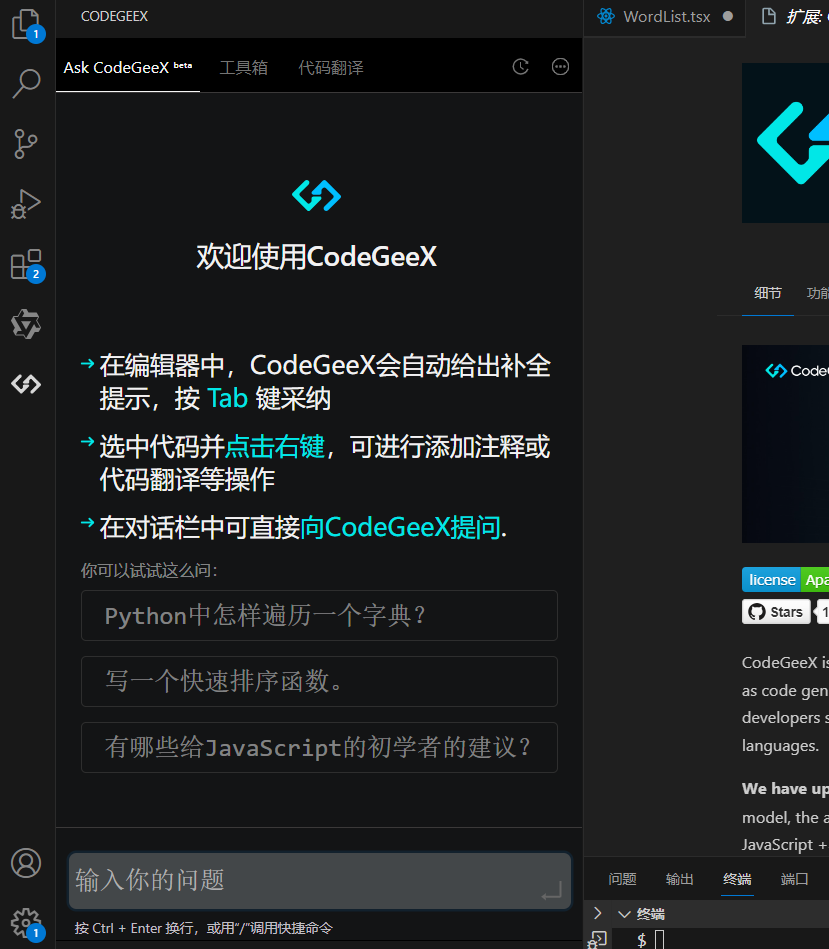Ask '写一个快速排序函数。' suggestion

319,681
